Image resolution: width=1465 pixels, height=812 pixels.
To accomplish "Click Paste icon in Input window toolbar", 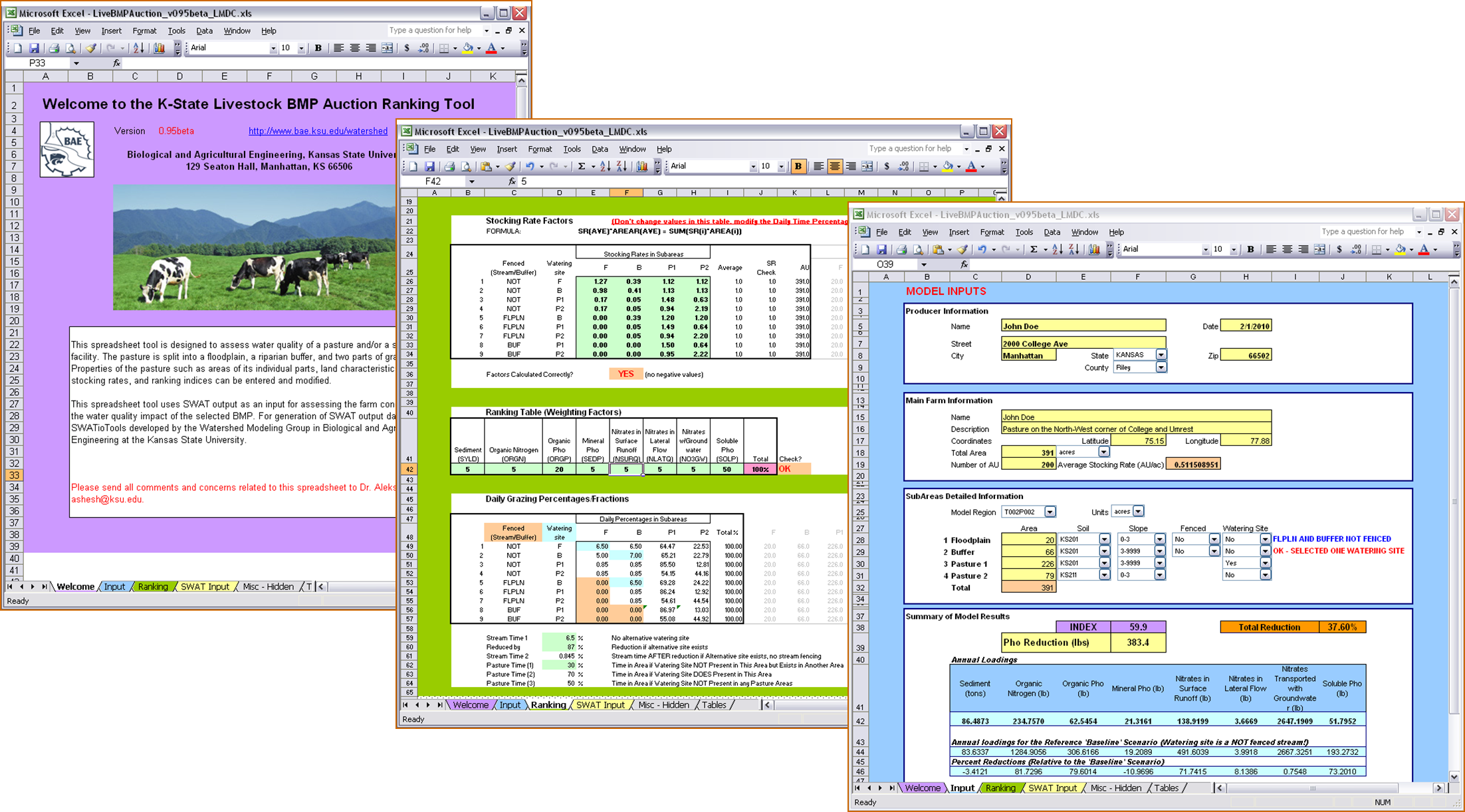I will 938,250.
